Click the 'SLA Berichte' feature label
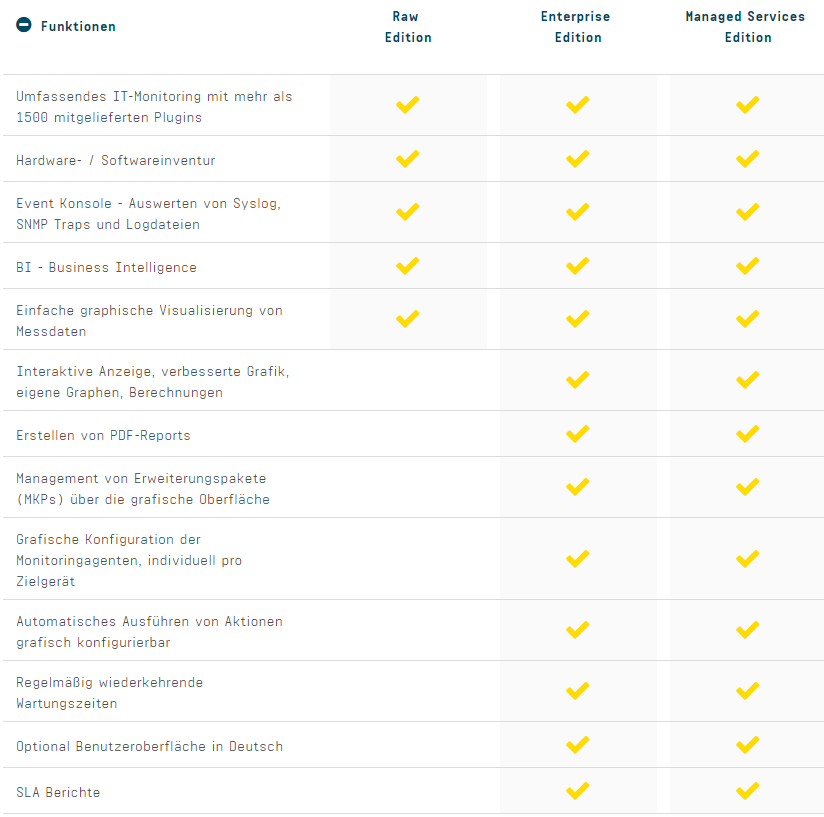The width and height of the screenshot is (824, 817). point(58,792)
